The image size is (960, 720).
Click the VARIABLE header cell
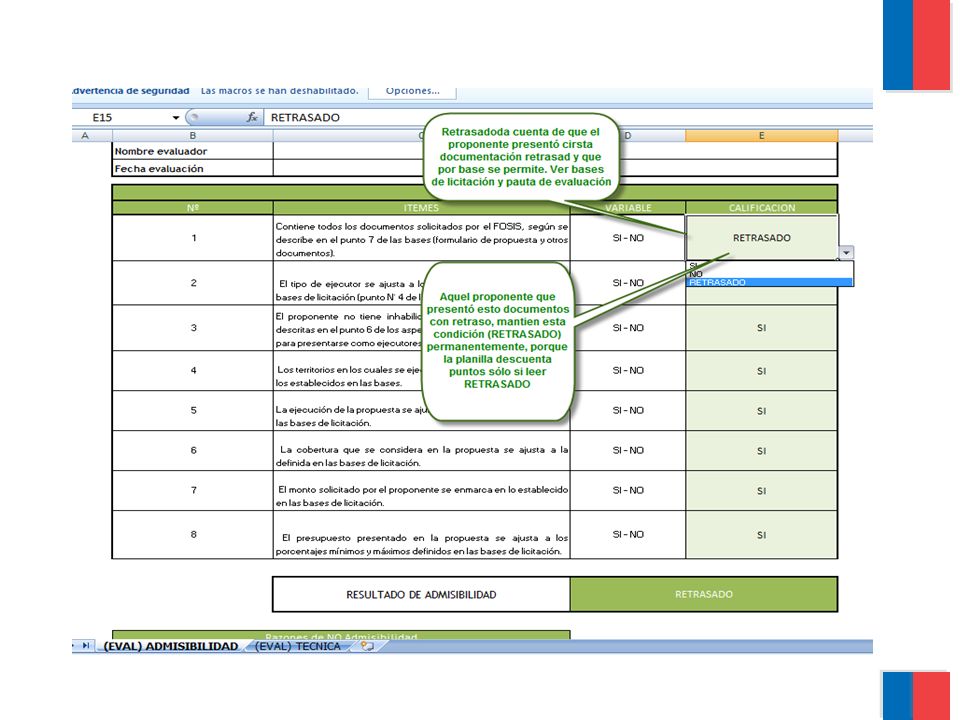tap(628, 208)
